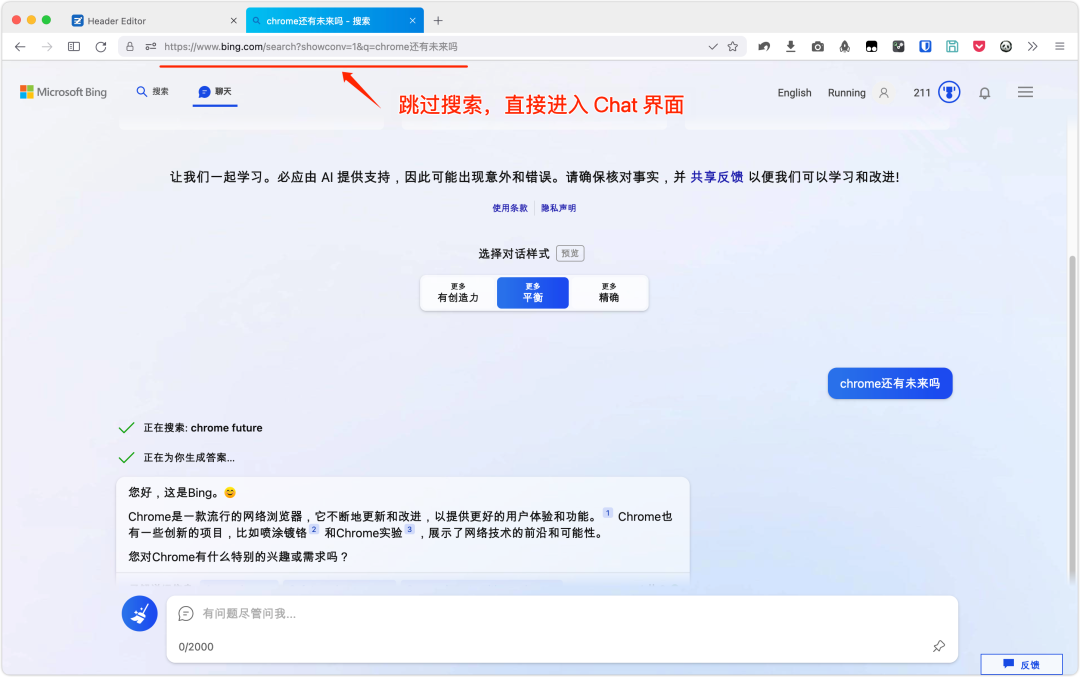Image resolution: width=1080 pixels, height=677 pixels.
Task: Switch to the Header Editor tab
Action: click(x=154, y=21)
